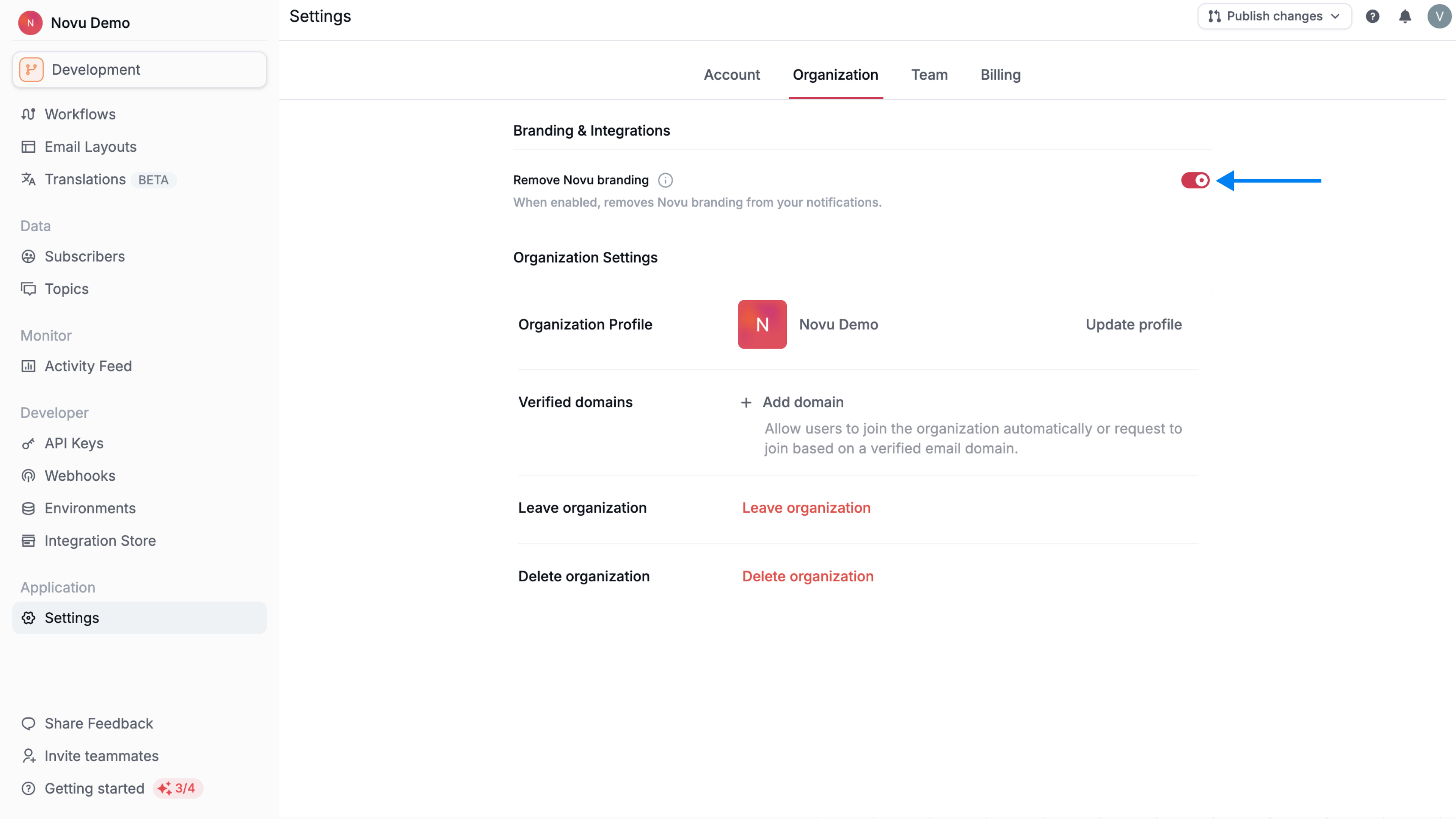Click the info icon beside Remove Novu branding
Image resolution: width=1456 pixels, height=819 pixels.
[x=665, y=180]
